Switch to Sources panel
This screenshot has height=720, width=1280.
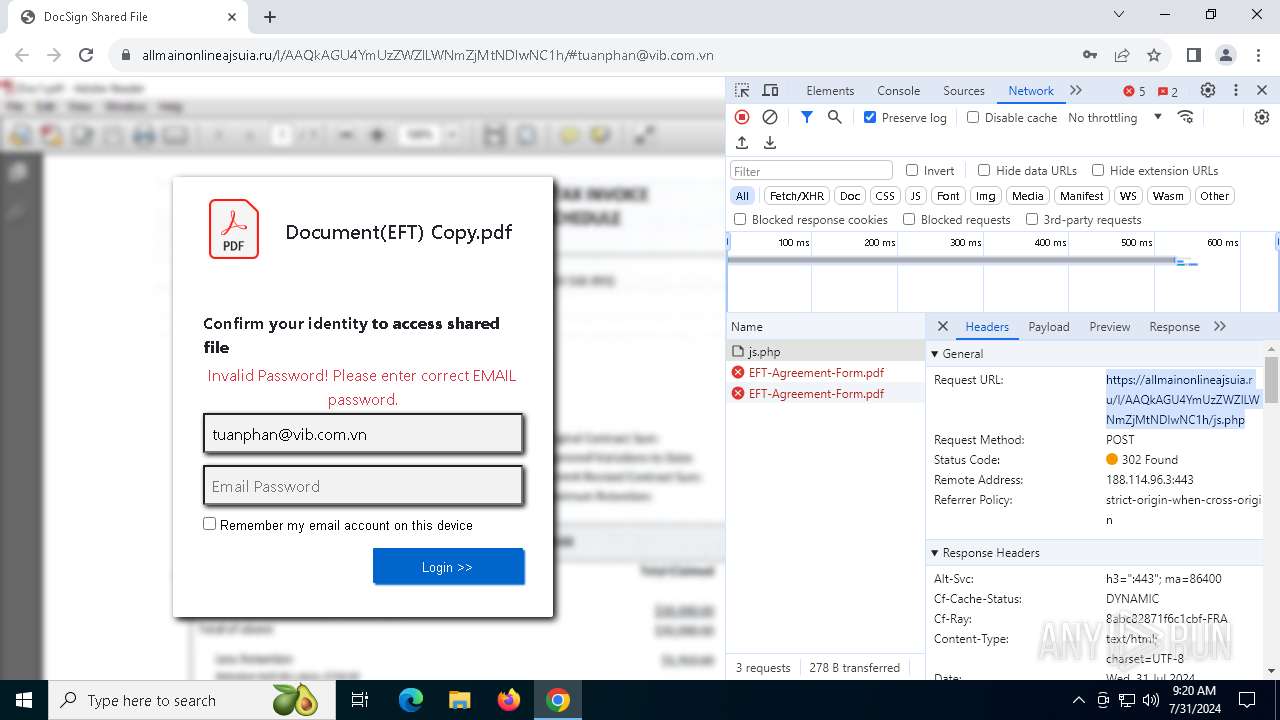click(964, 90)
